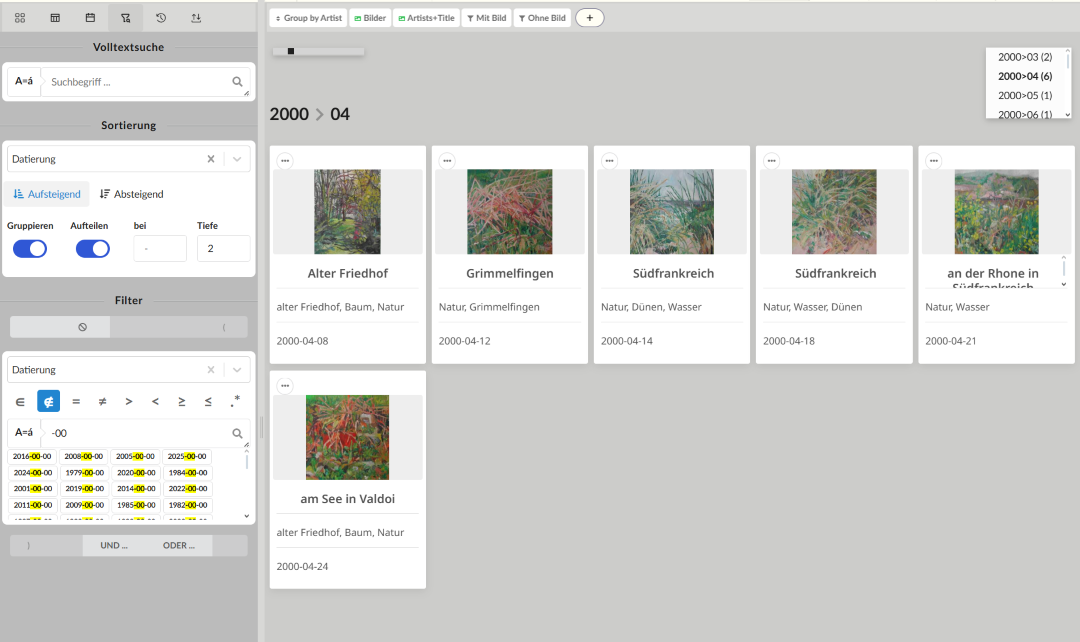Click the three-dots menu on Alter Friedhof card
The height and width of the screenshot is (642, 1080).
(x=285, y=161)
